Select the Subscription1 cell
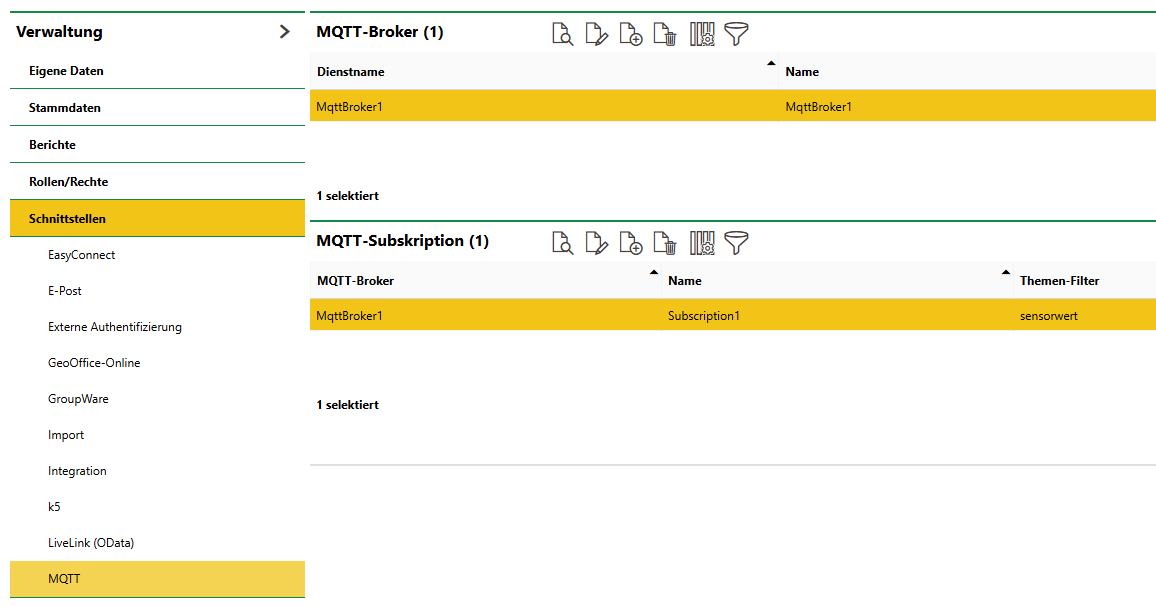 (x=837, y=316)
